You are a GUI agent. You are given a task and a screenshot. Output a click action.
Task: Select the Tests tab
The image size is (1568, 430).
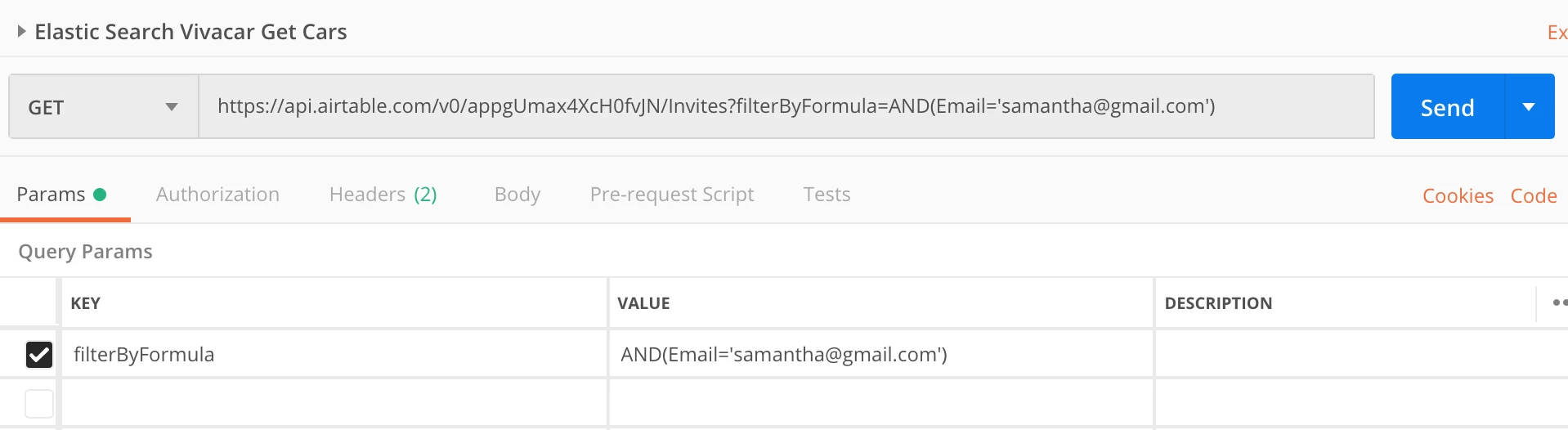click(827, 195)
